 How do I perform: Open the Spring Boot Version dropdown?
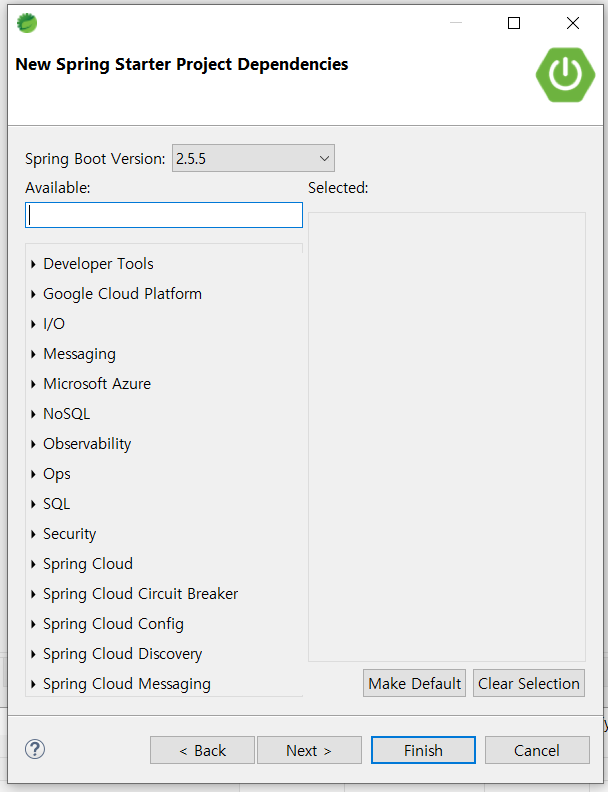click(x=253, y=158)
